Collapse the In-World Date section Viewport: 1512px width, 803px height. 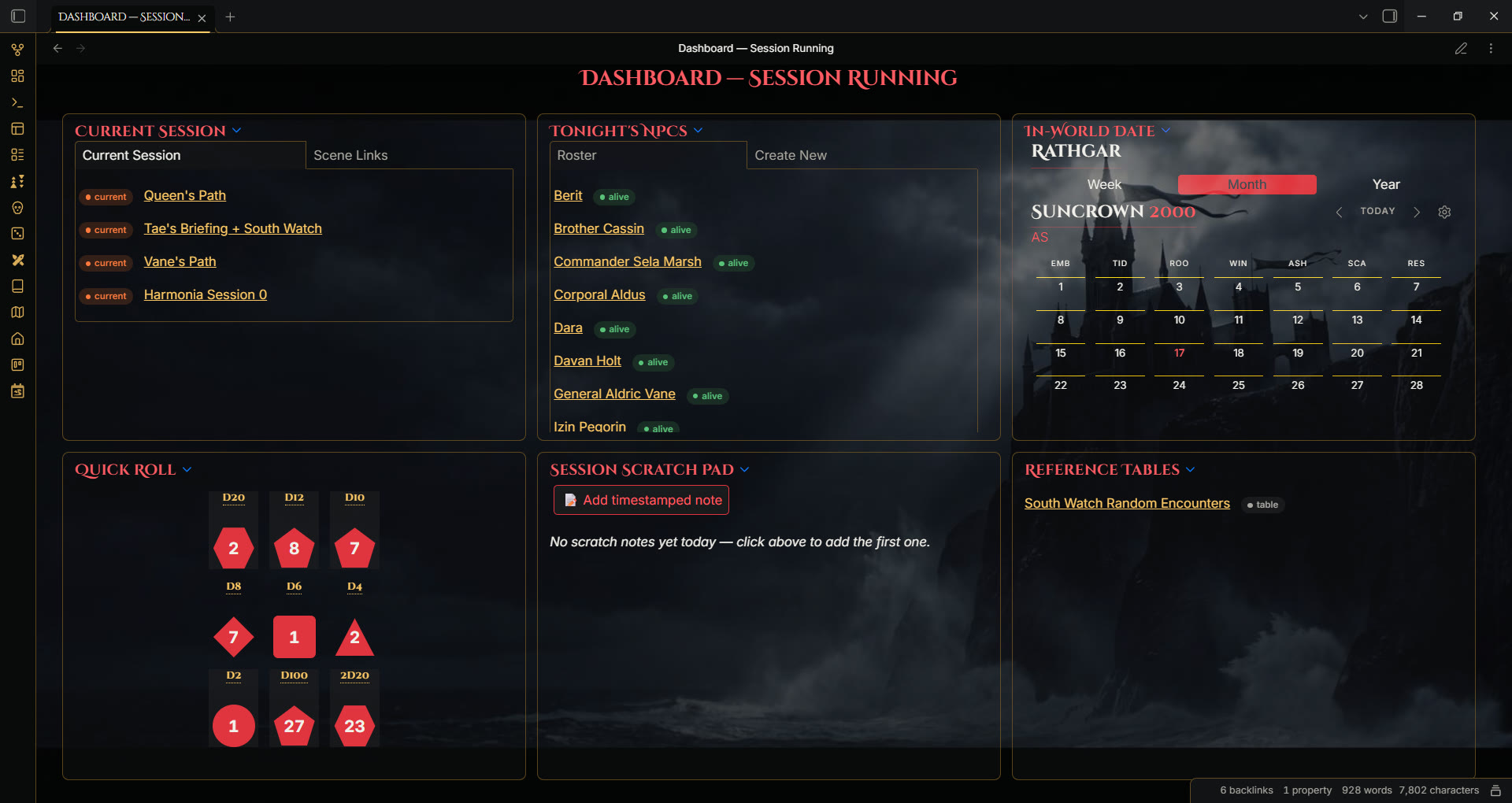click(x=1166, y=131)
